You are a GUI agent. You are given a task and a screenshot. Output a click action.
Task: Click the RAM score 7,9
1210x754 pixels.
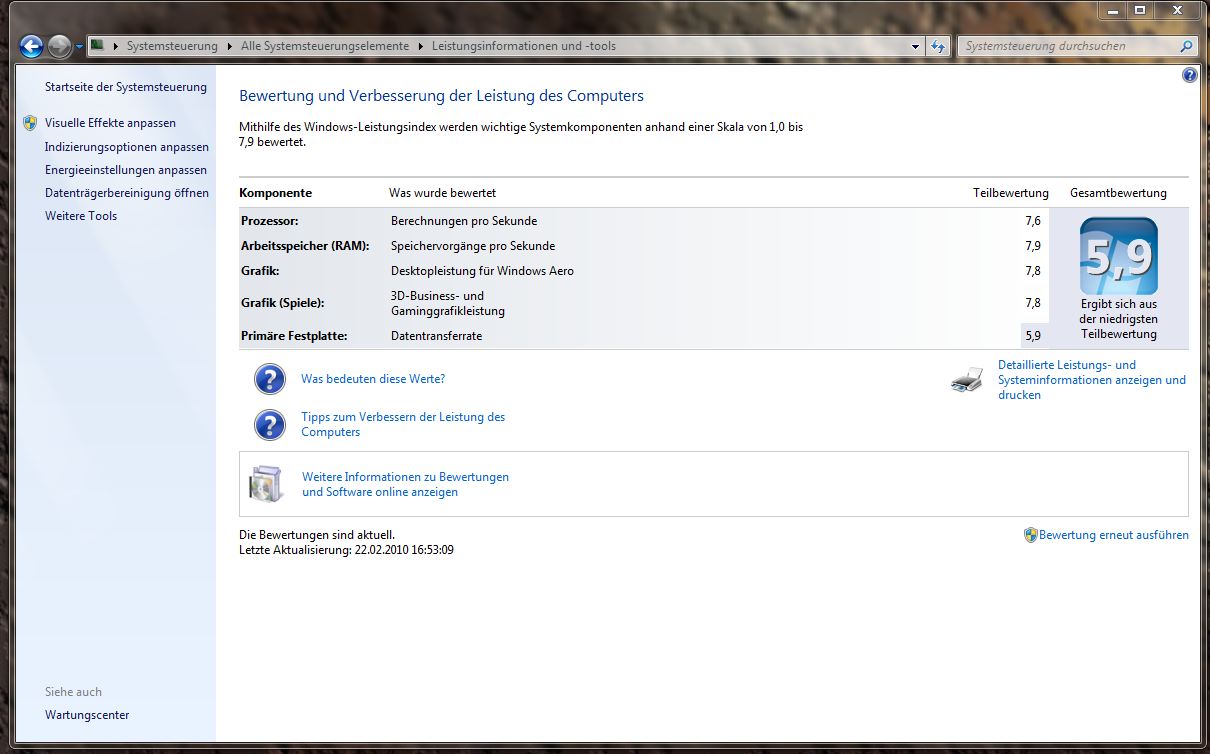[1033, 246]
